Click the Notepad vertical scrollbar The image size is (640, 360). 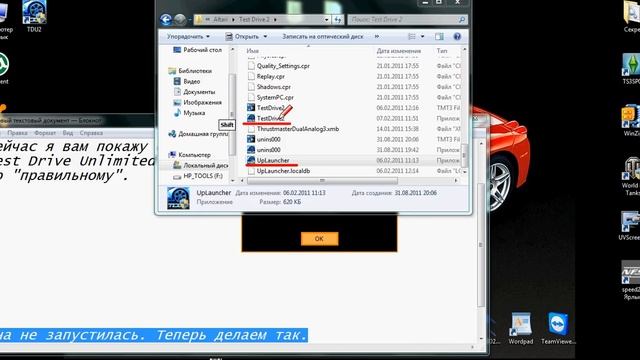pos(481,245)
